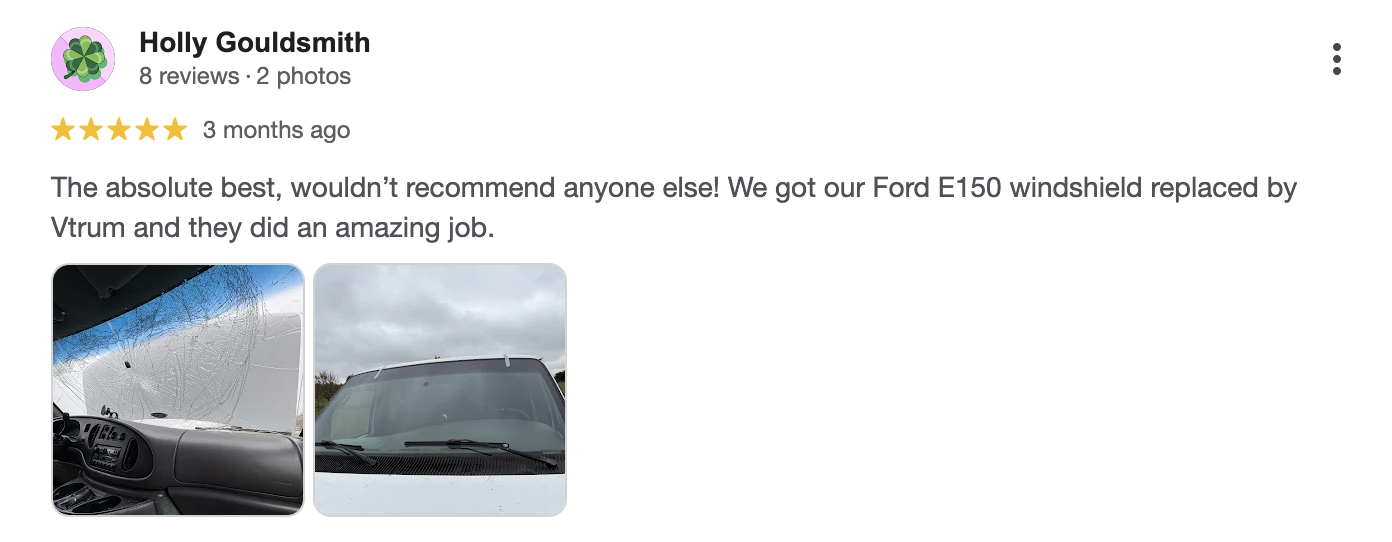Click the middle star of the rating
This screenshot has height=542, width=1392.
point(119,130)
